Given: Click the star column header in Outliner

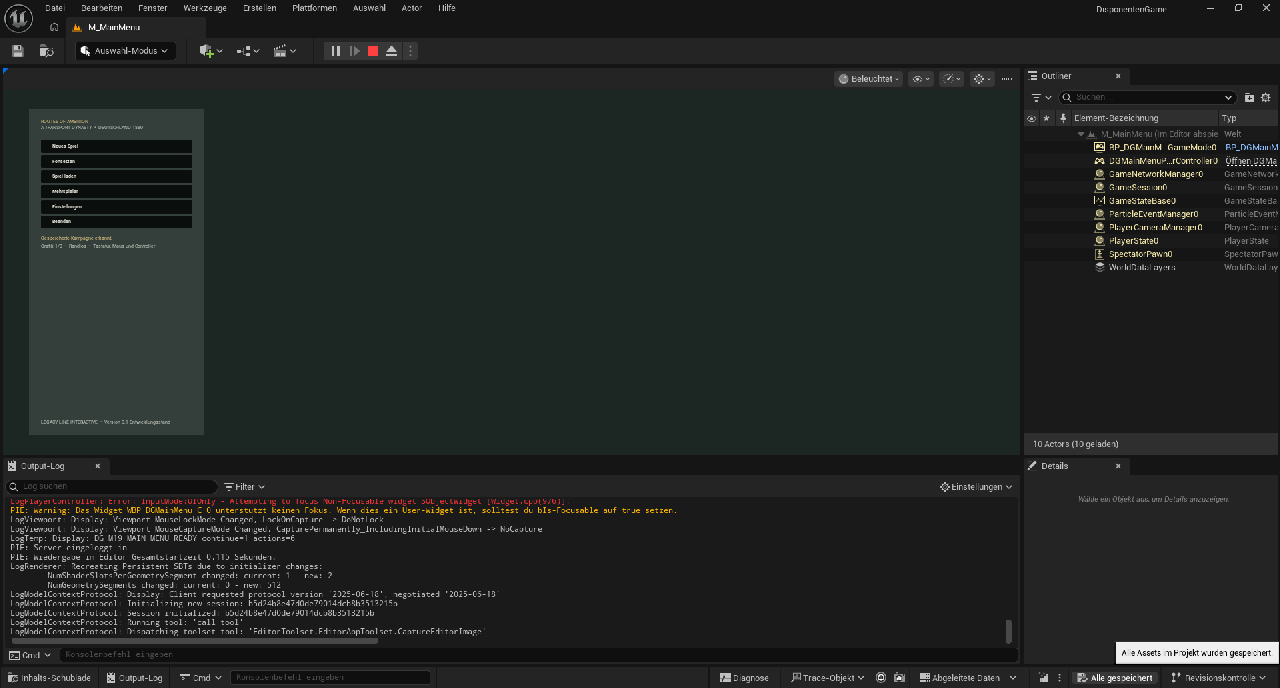Looking at the screenshot, I should [1047, 118].
